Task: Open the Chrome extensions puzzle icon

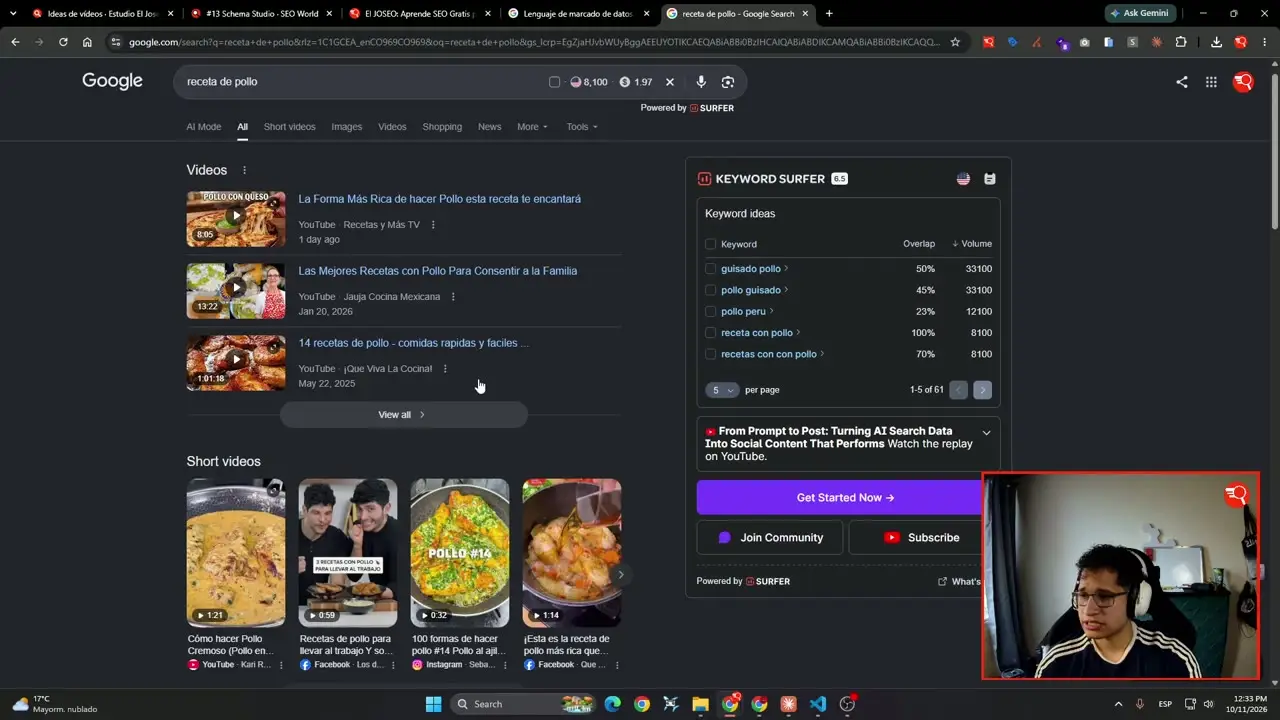Action: coord(1181,42)
